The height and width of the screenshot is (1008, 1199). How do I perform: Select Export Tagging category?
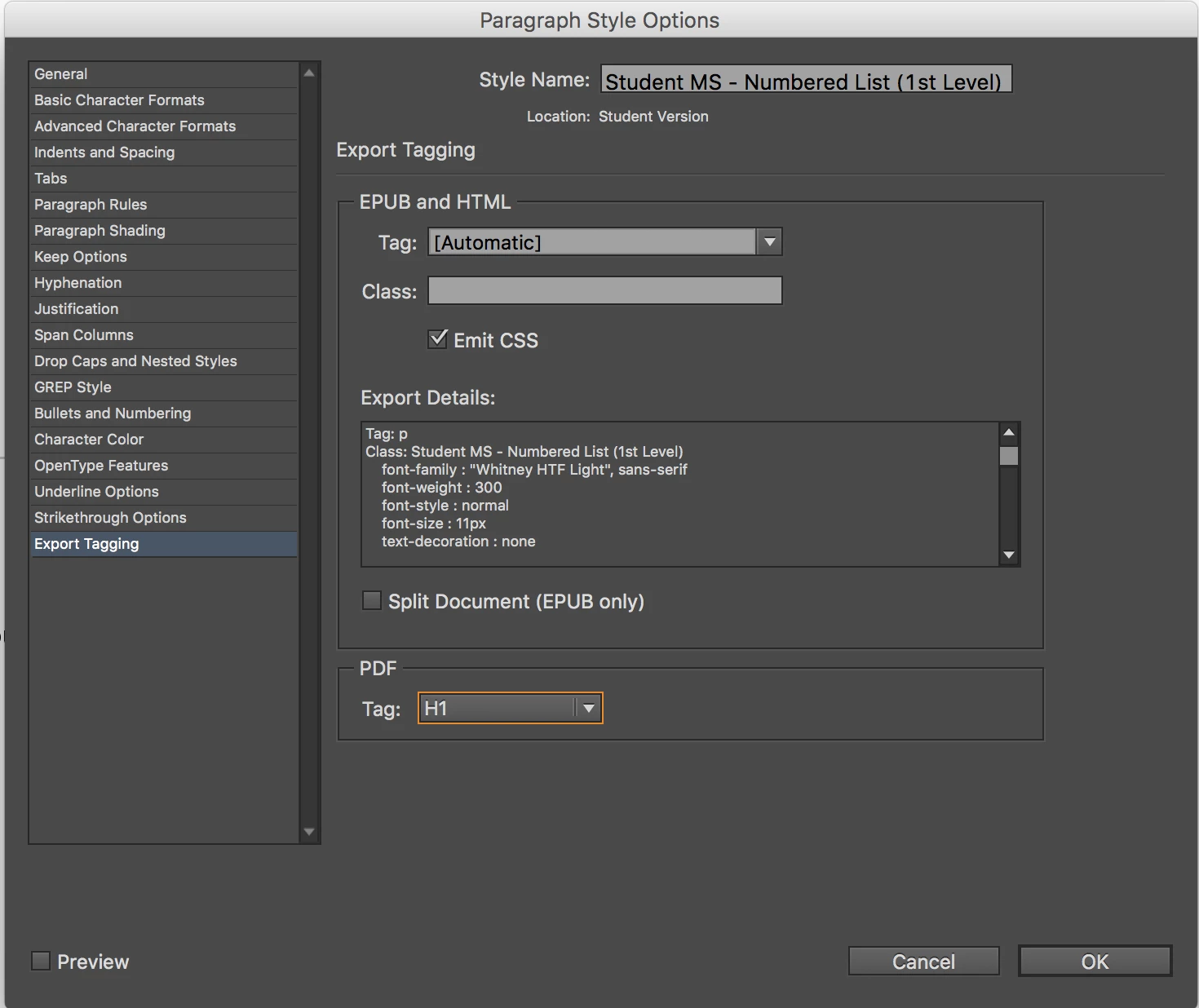pyautogui.click(x=164, y=544)
